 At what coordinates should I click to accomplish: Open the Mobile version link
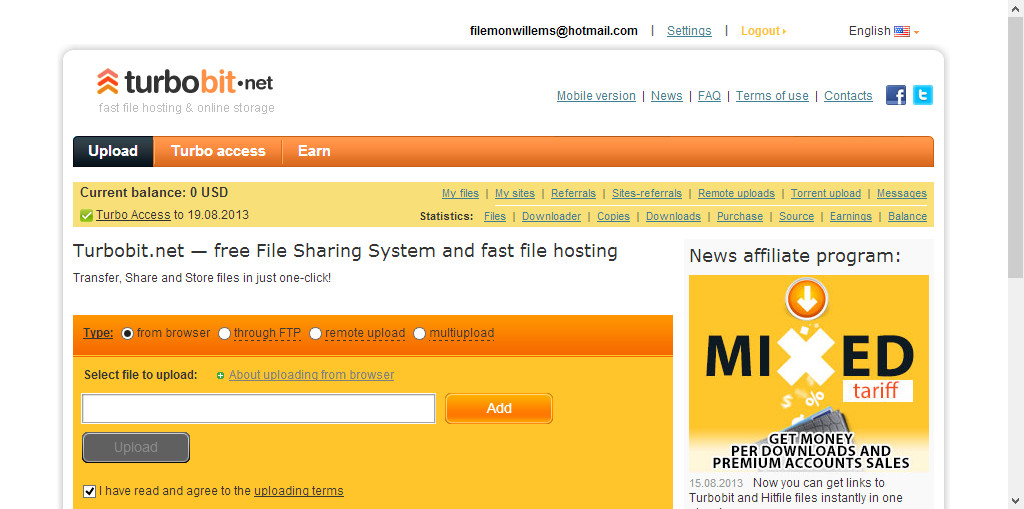[x=596, y=96]
